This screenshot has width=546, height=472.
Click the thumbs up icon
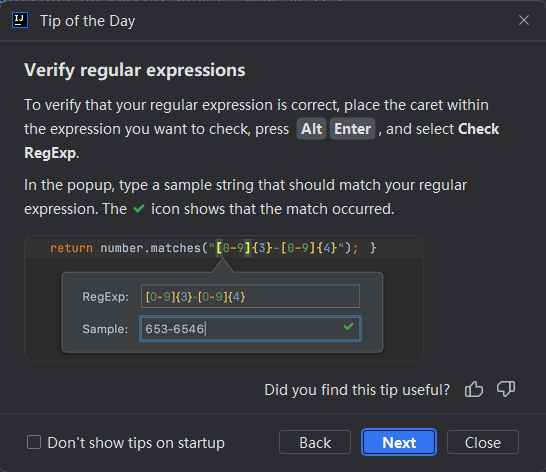474,389
